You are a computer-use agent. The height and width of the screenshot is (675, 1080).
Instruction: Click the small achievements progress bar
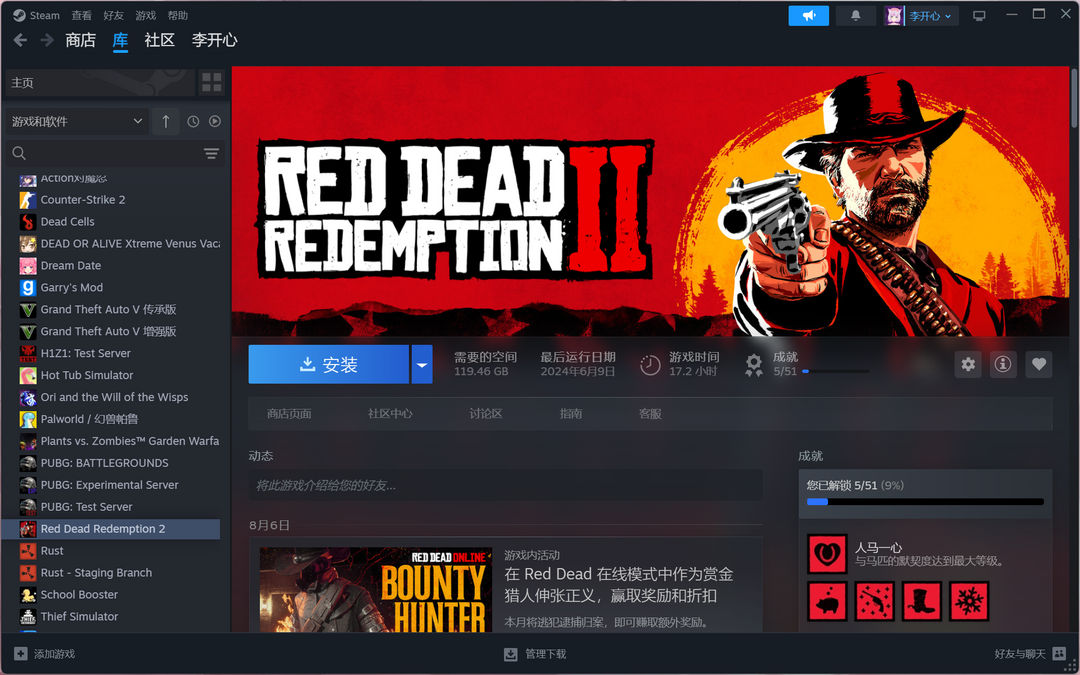(835, 372)
